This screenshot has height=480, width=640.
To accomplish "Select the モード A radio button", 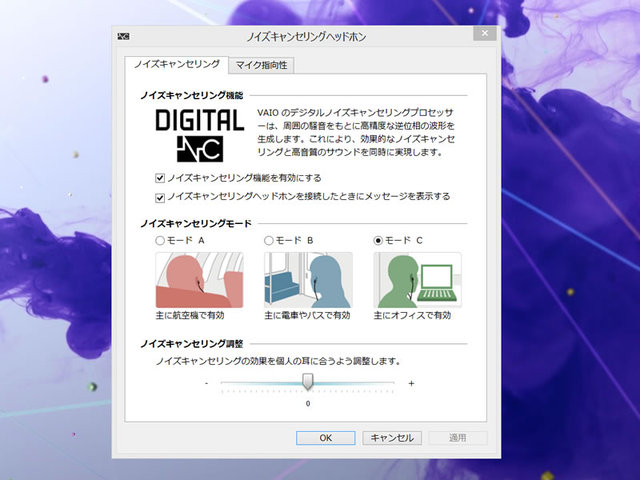I will [x=160, y=241].
